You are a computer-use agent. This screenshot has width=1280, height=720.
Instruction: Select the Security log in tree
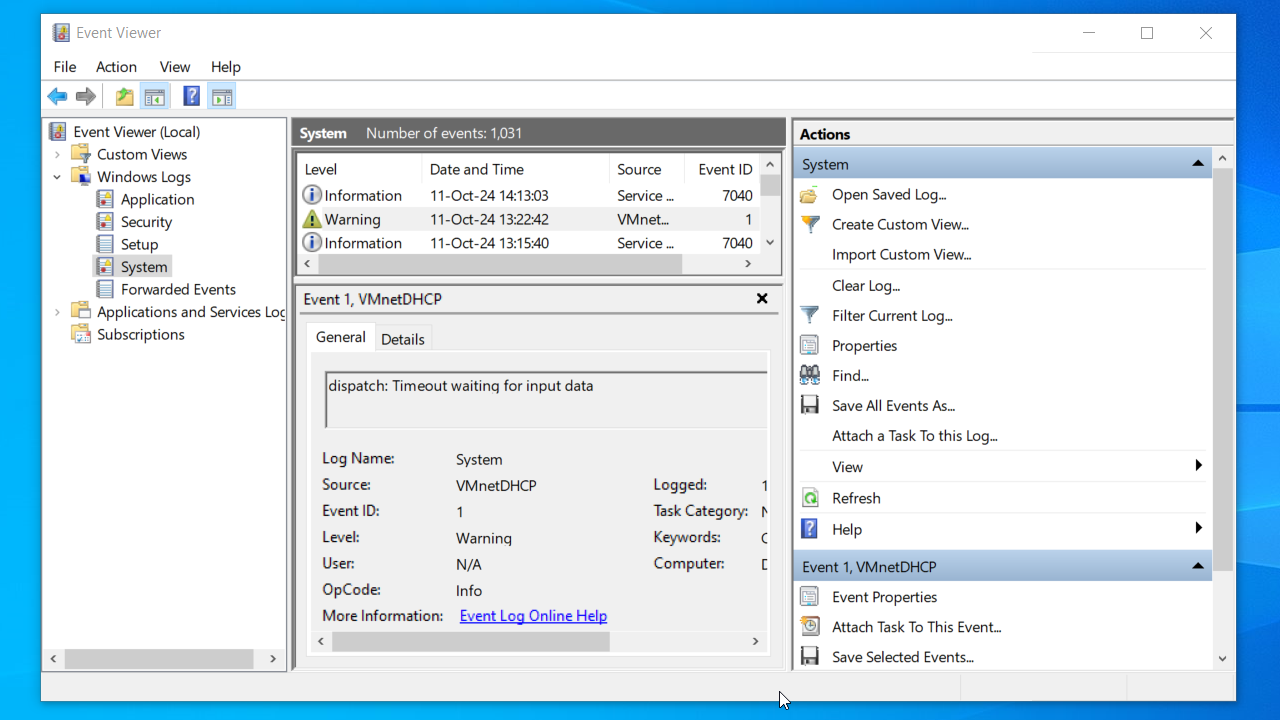click(x=146, y=222)
